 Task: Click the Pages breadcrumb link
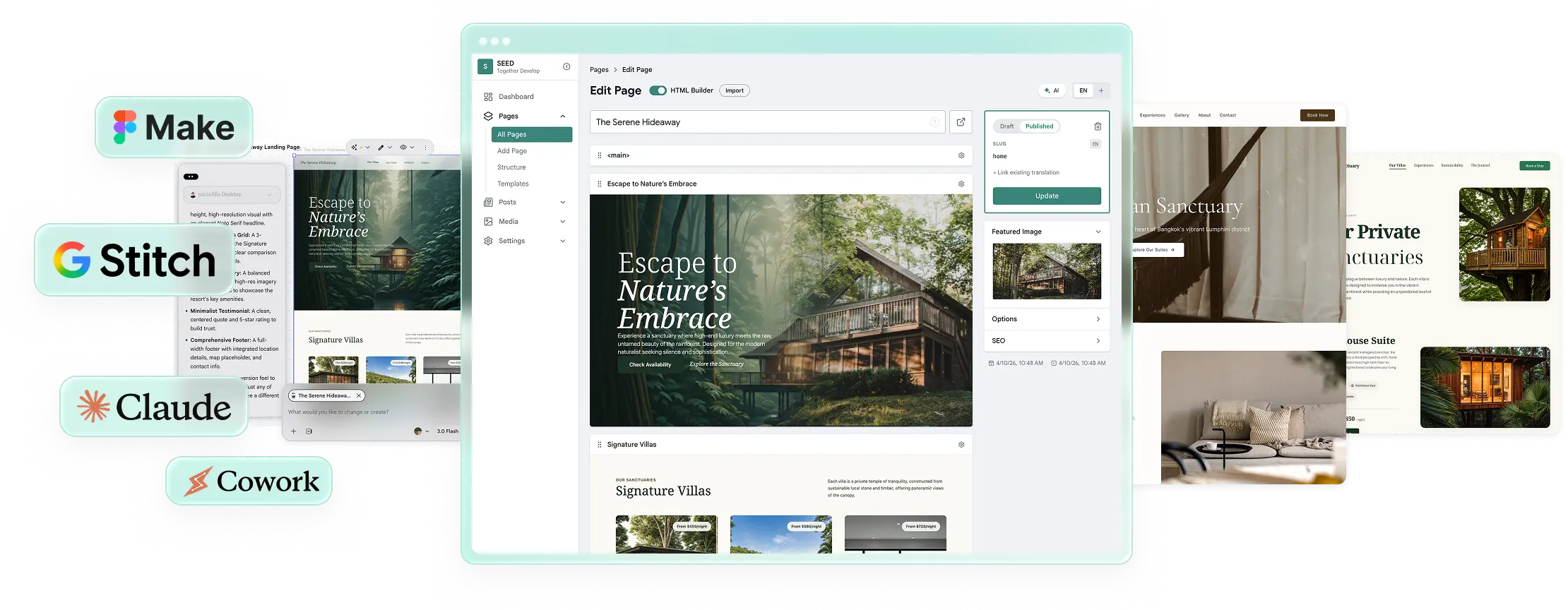[x=599, y=70]
